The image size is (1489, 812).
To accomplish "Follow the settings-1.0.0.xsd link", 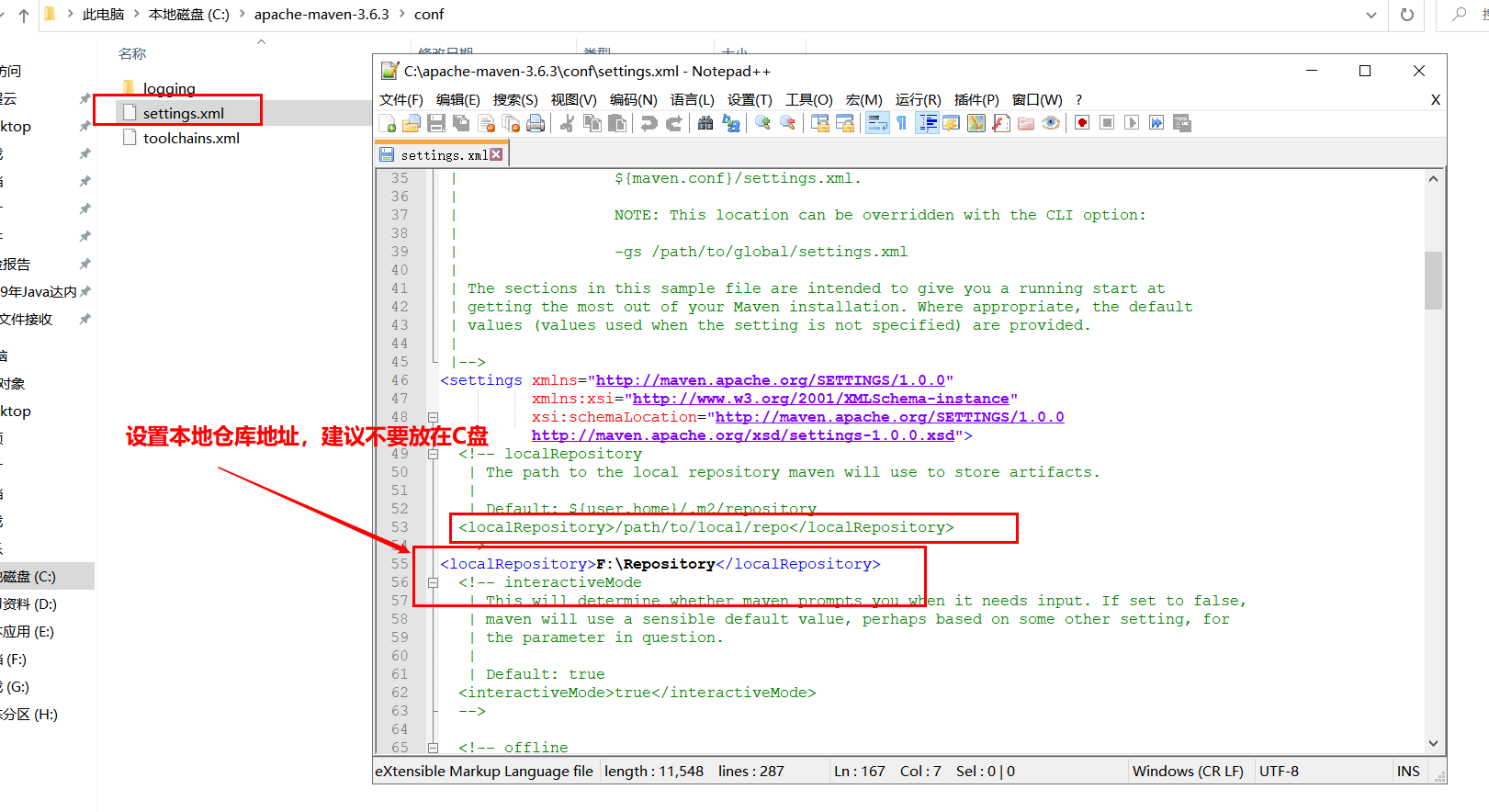I will coord(743,435).
